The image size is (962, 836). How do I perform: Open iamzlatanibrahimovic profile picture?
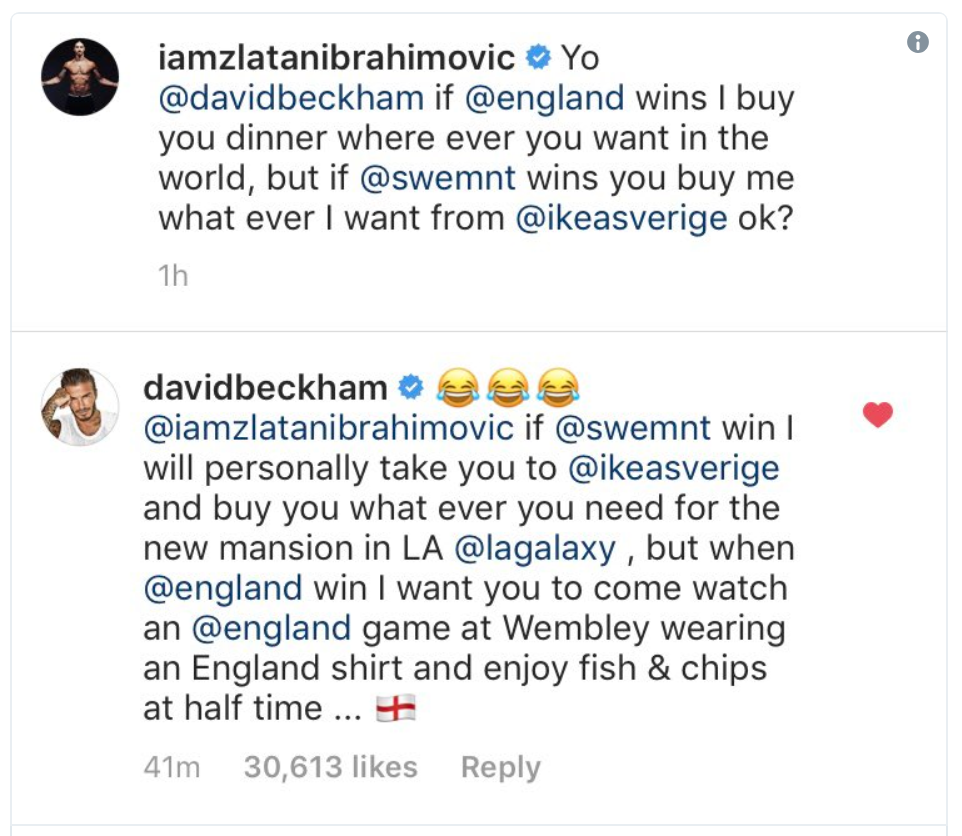80,78
